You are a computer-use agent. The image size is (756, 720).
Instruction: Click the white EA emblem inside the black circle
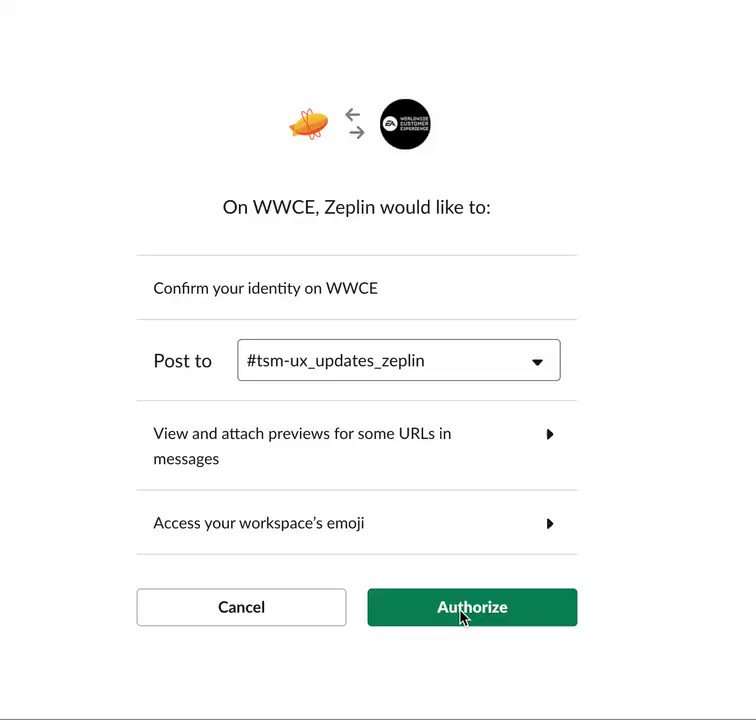point(390,124)
